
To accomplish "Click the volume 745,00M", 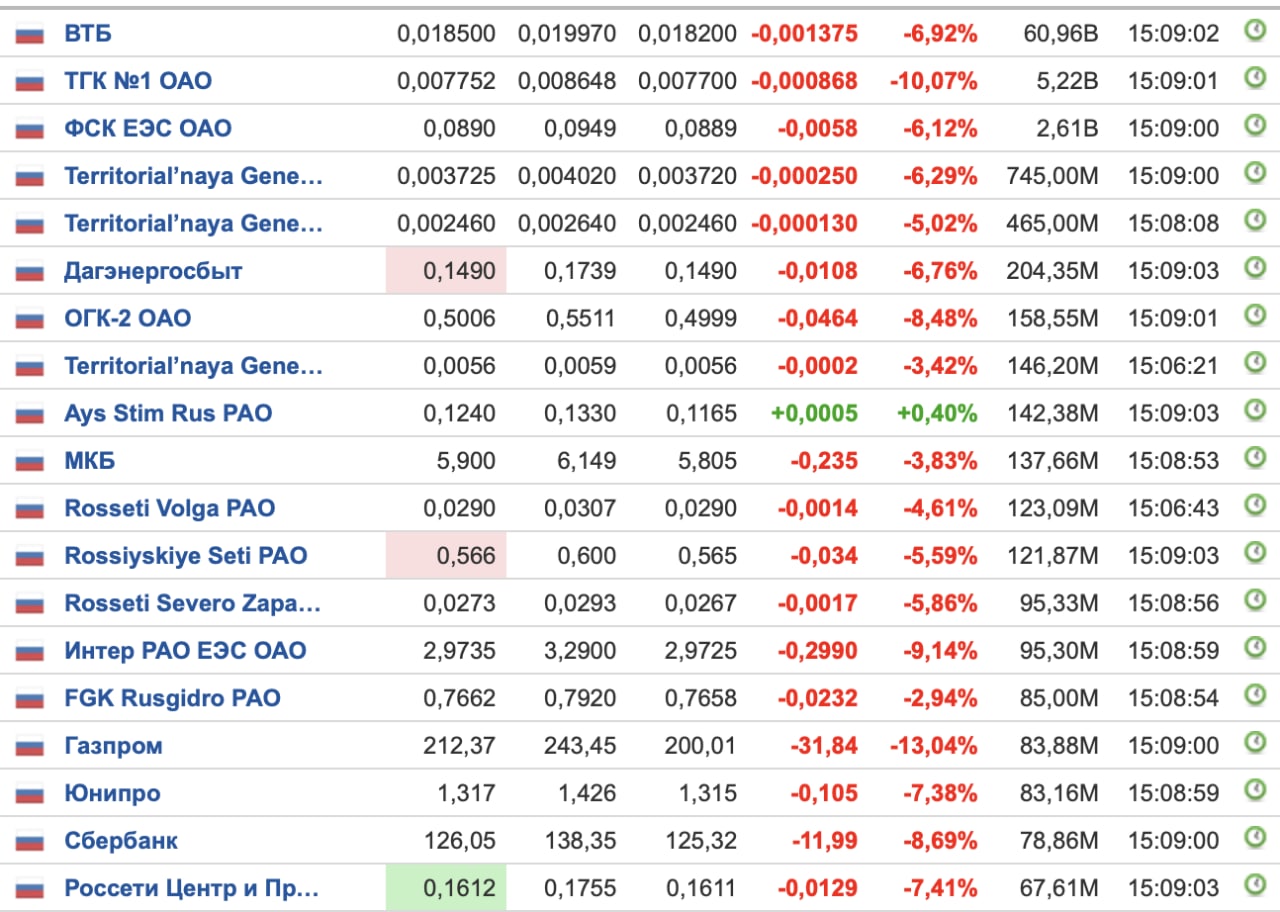I will coord(1052,176).
